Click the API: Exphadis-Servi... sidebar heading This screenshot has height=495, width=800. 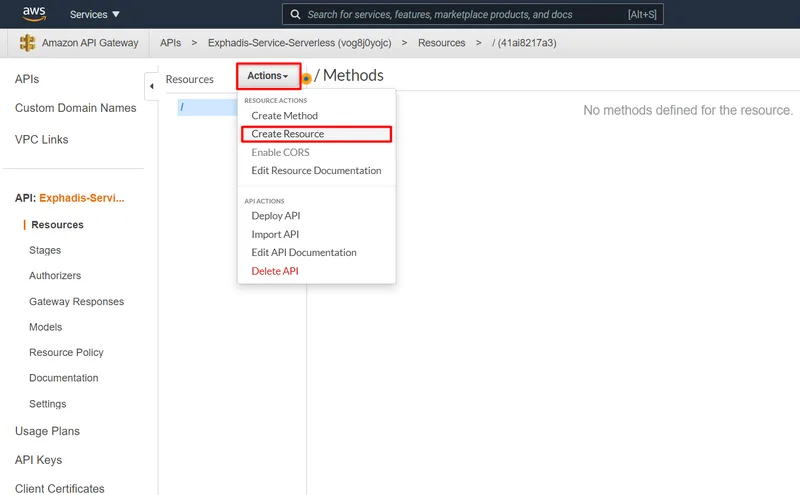click(69, 198)
